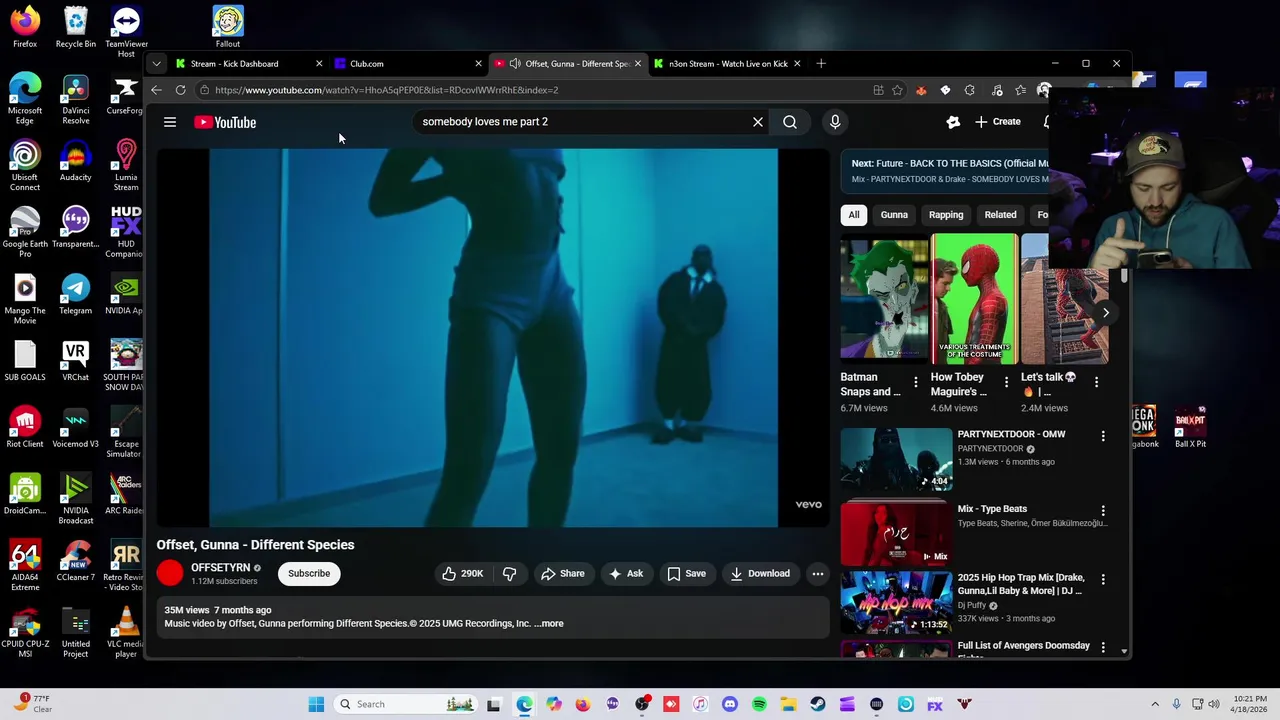Open options for 2025 Hip Hop Trap Mix
The width and height of the screenshot is (1280, 720).
(1103, 579)
